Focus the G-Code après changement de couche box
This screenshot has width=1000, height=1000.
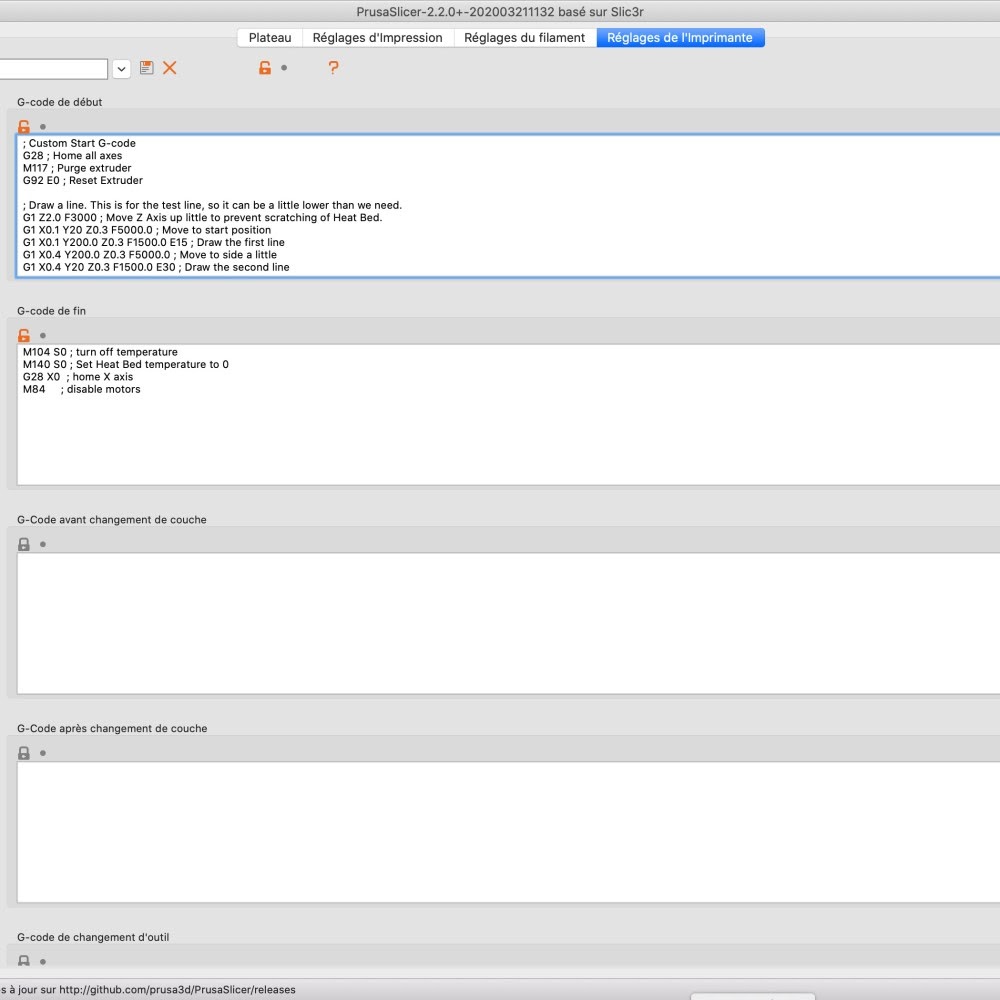click(508, 832)
